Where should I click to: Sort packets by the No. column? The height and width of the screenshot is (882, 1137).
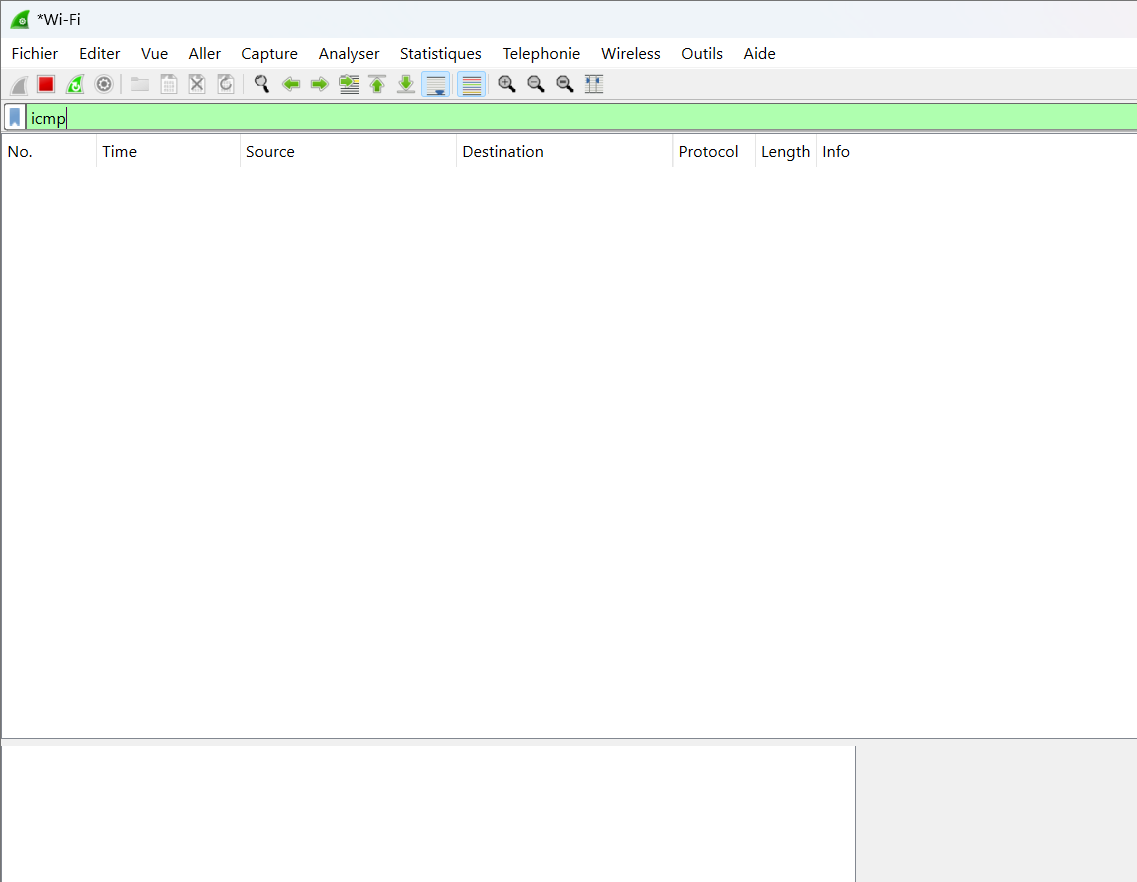point(49,152)
